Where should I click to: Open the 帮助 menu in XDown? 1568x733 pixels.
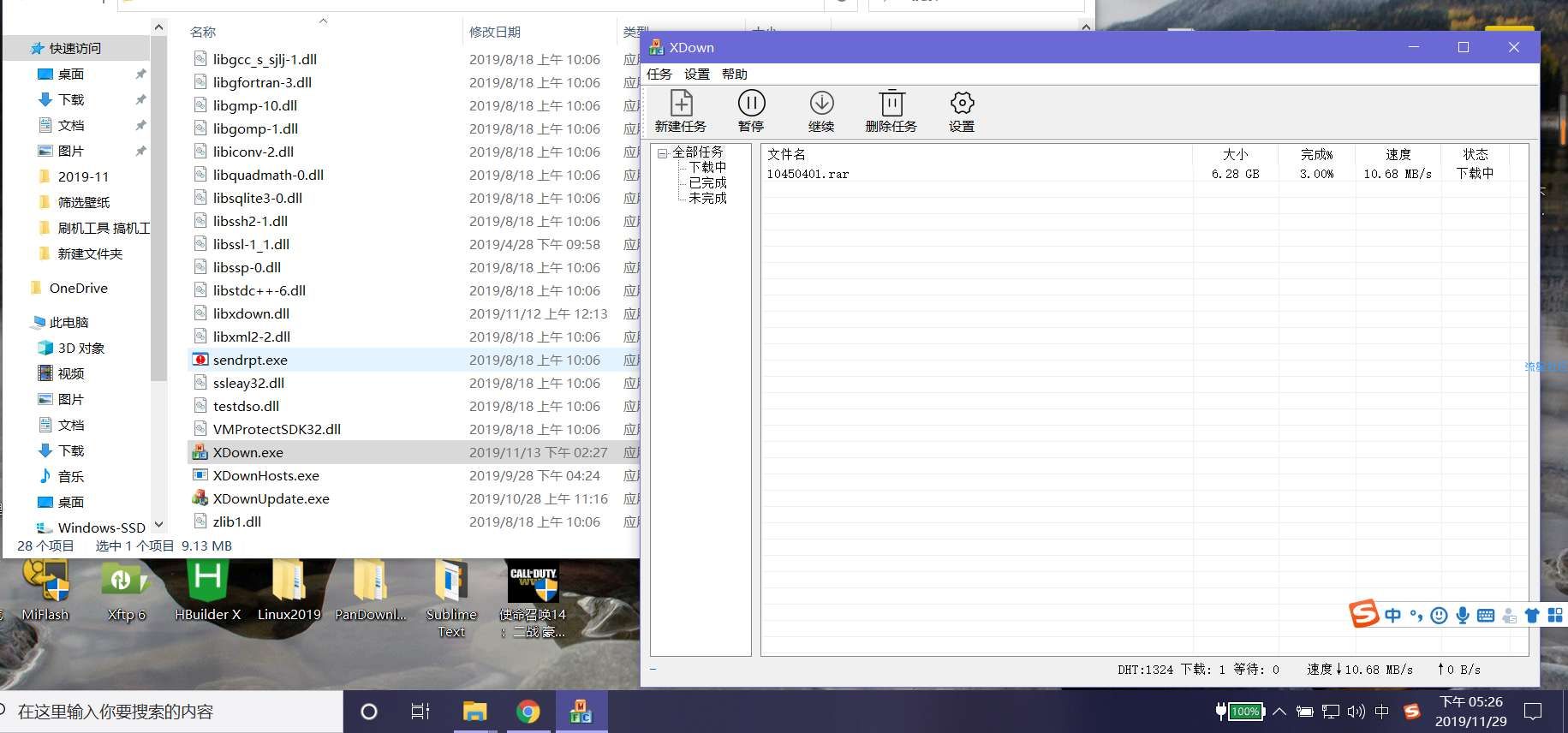735,74
